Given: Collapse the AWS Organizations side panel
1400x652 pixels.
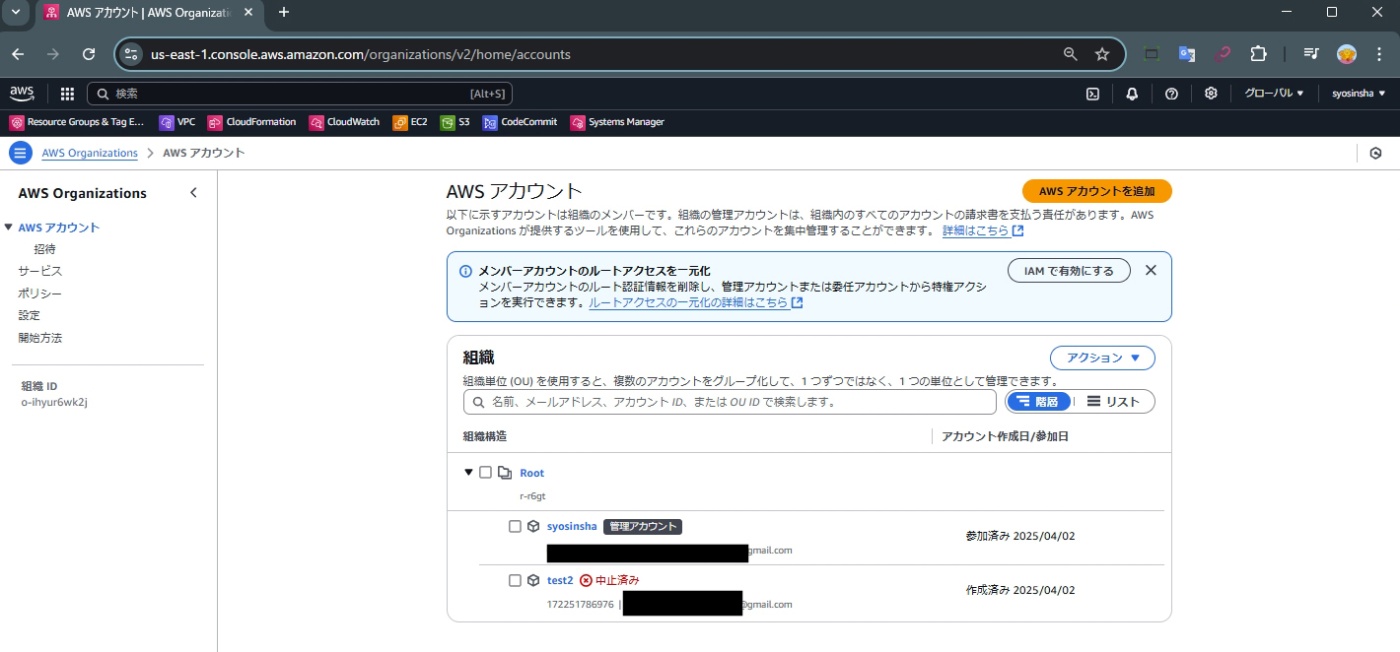Looking at the screenshot, I should pos(193,193).
